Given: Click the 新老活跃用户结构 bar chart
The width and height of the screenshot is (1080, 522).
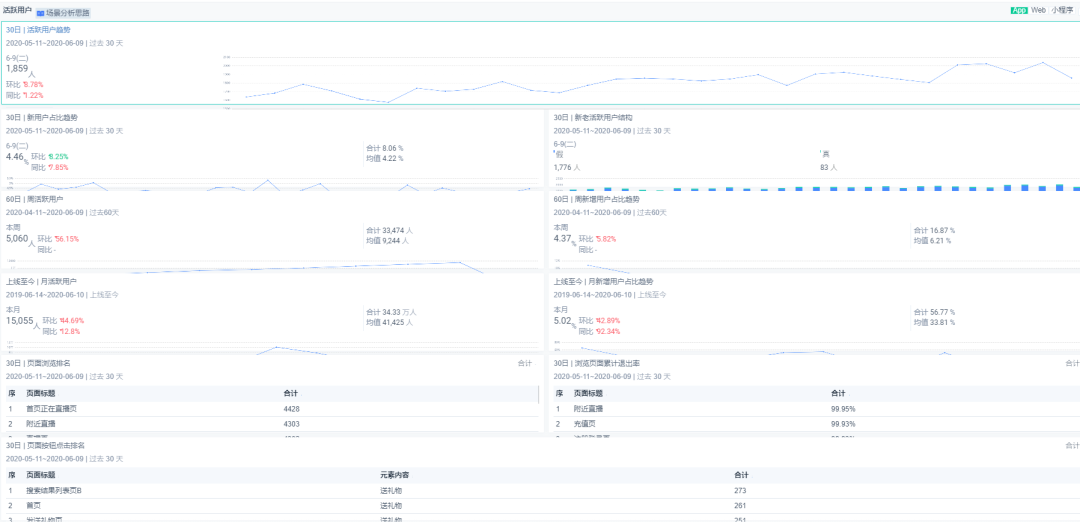Looking at the screenshot, I should click(x=817, y=185).
